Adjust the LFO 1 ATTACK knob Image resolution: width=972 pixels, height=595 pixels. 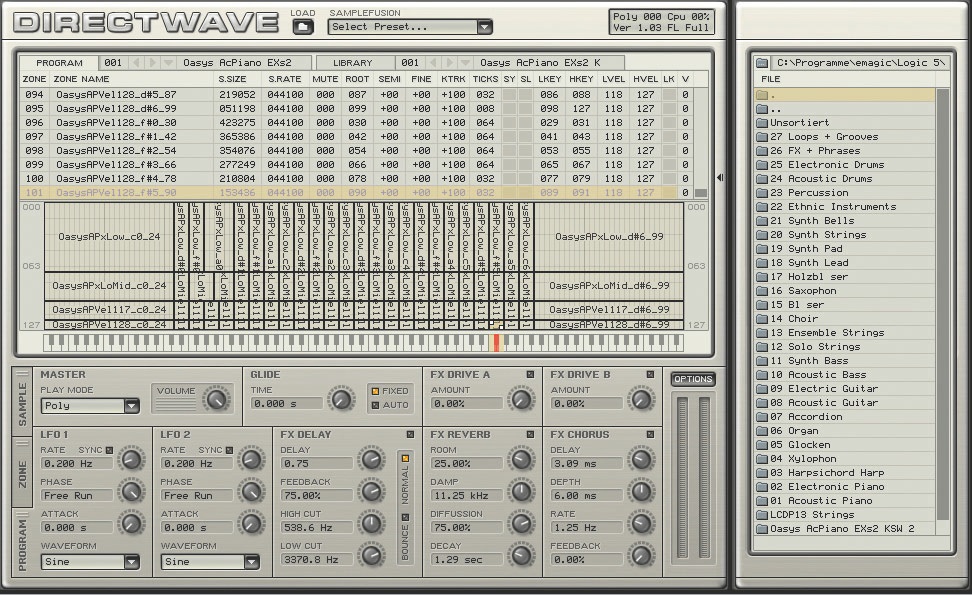click(x=131, y=524)
